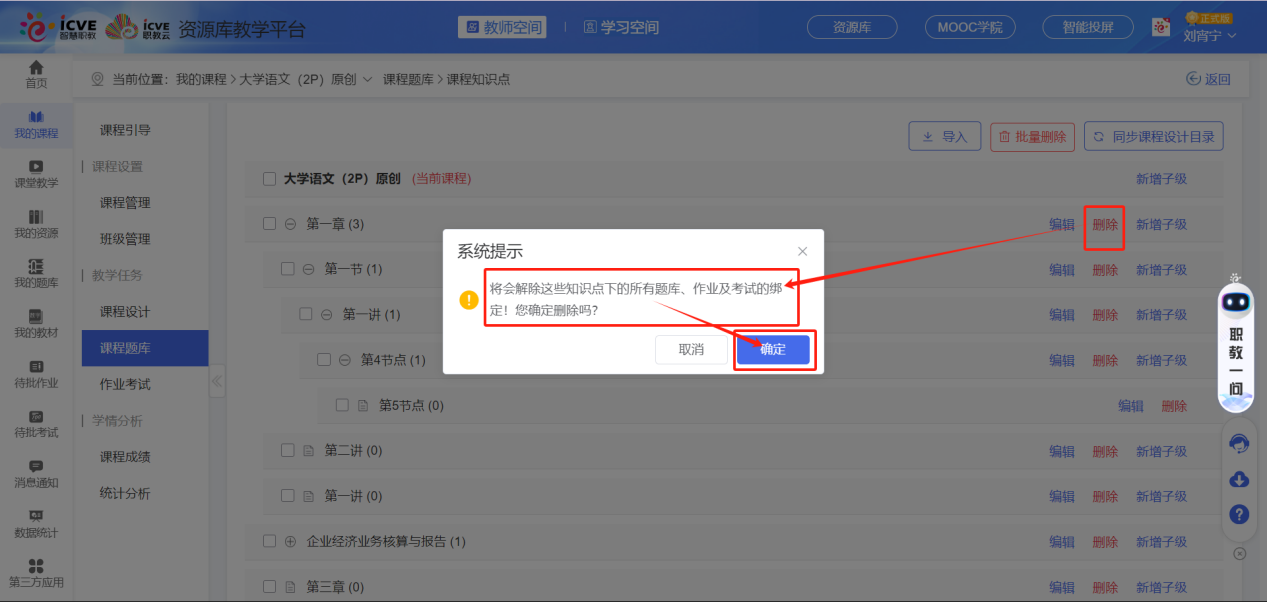The width and height of the screenshot is (1267, 602).
Task: Confirm deletion with the 确定 button
Action: (775, 351)
